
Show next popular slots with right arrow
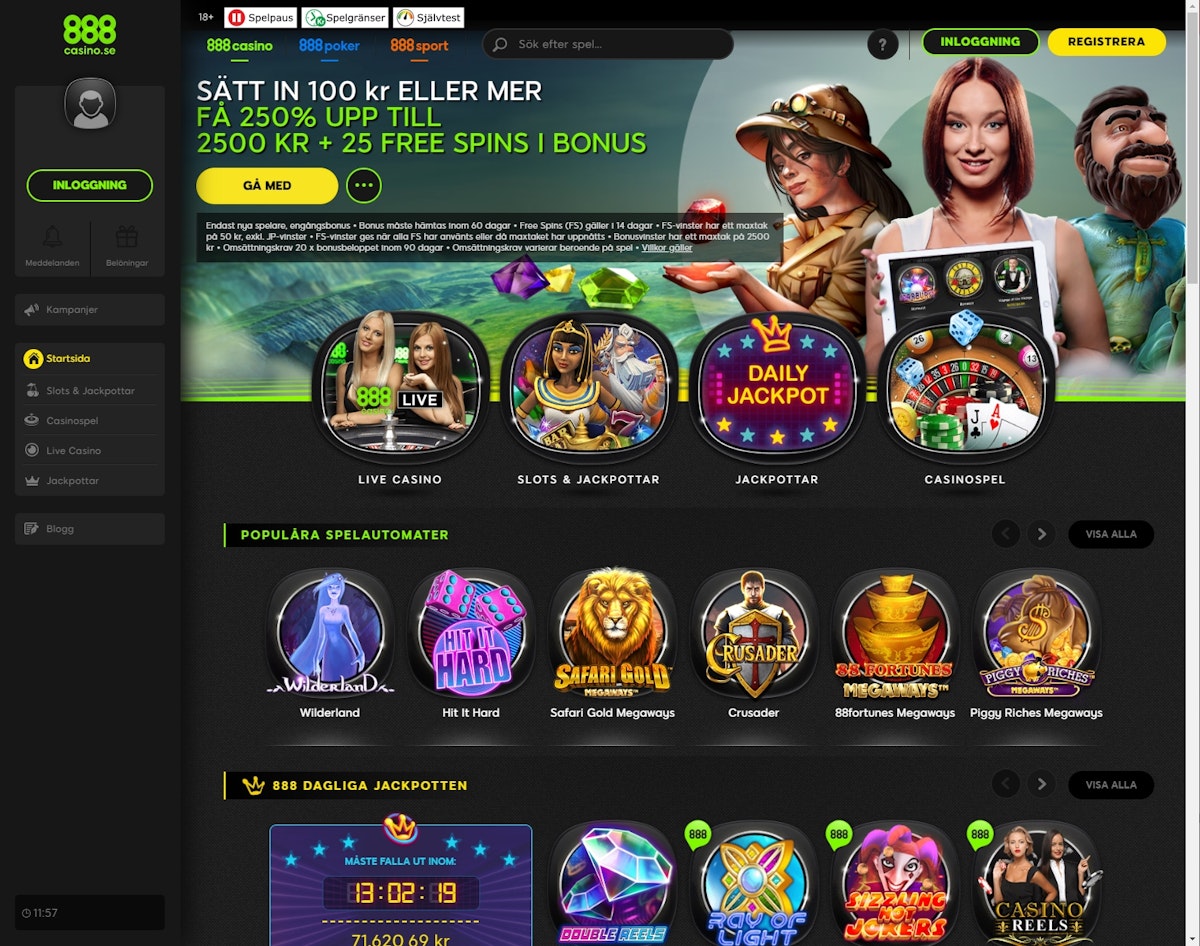(1041, 534)
